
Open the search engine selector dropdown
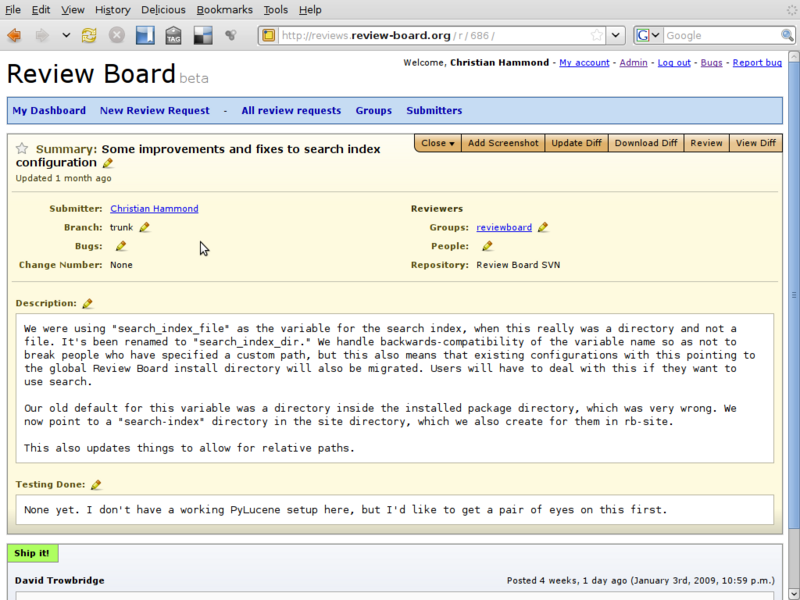pos(656,35)
